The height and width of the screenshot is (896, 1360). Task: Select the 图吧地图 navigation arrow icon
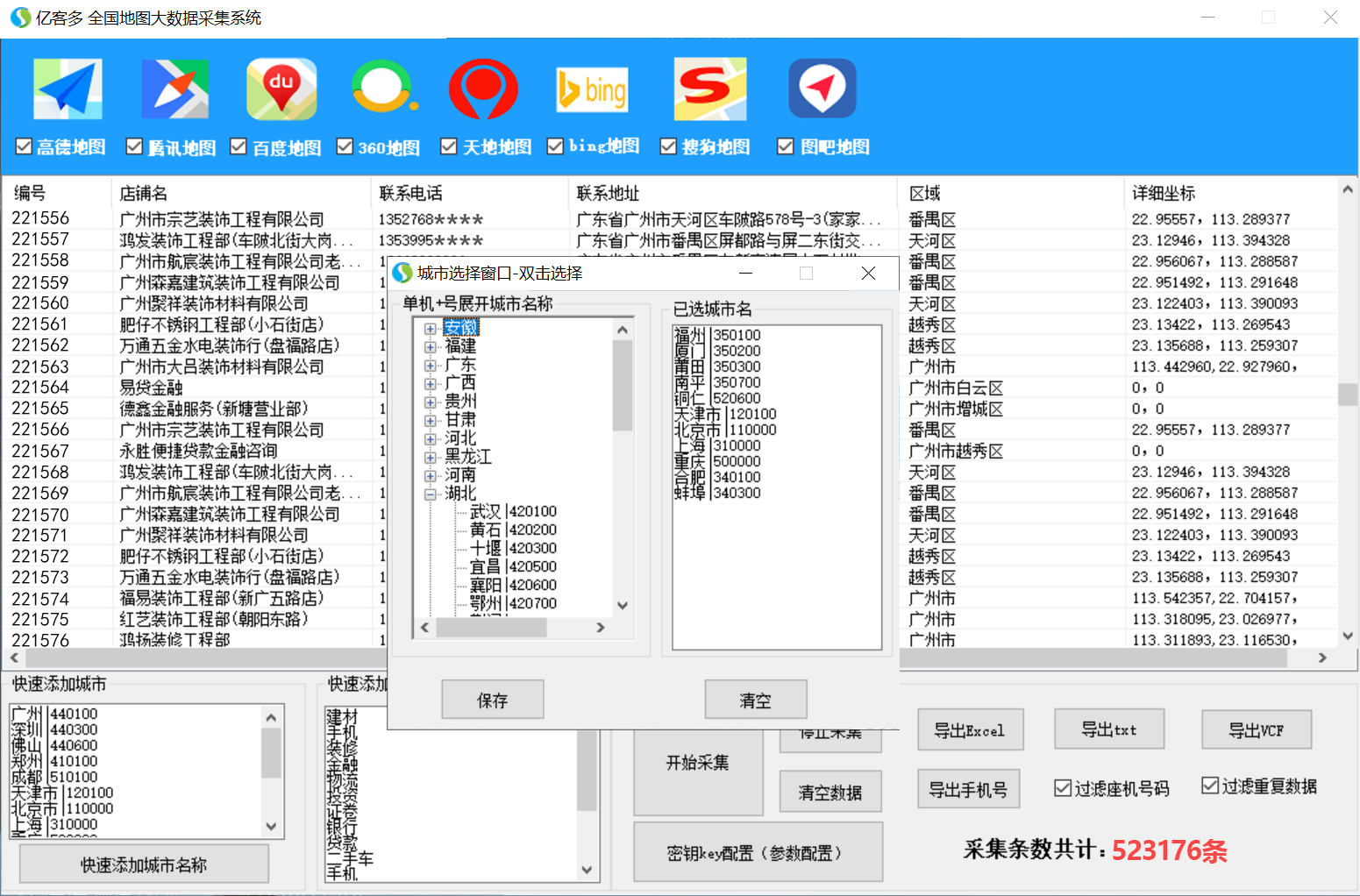(x=822, y=88)
